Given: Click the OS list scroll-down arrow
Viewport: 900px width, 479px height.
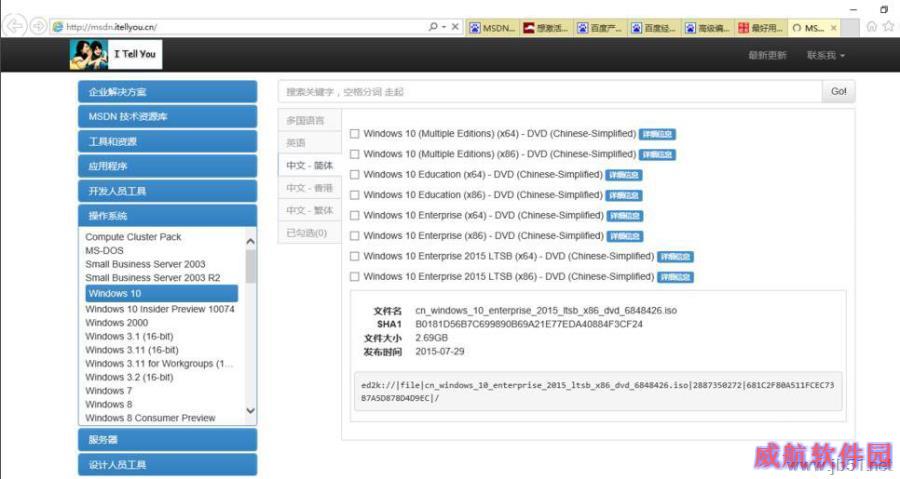Looking at the screenshot, I should coord(250,411).
